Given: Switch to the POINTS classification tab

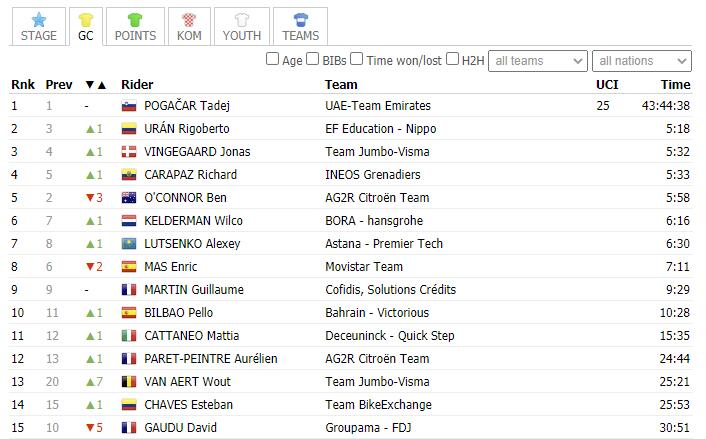Looking at the screenshot, I should tap(135, 27).
